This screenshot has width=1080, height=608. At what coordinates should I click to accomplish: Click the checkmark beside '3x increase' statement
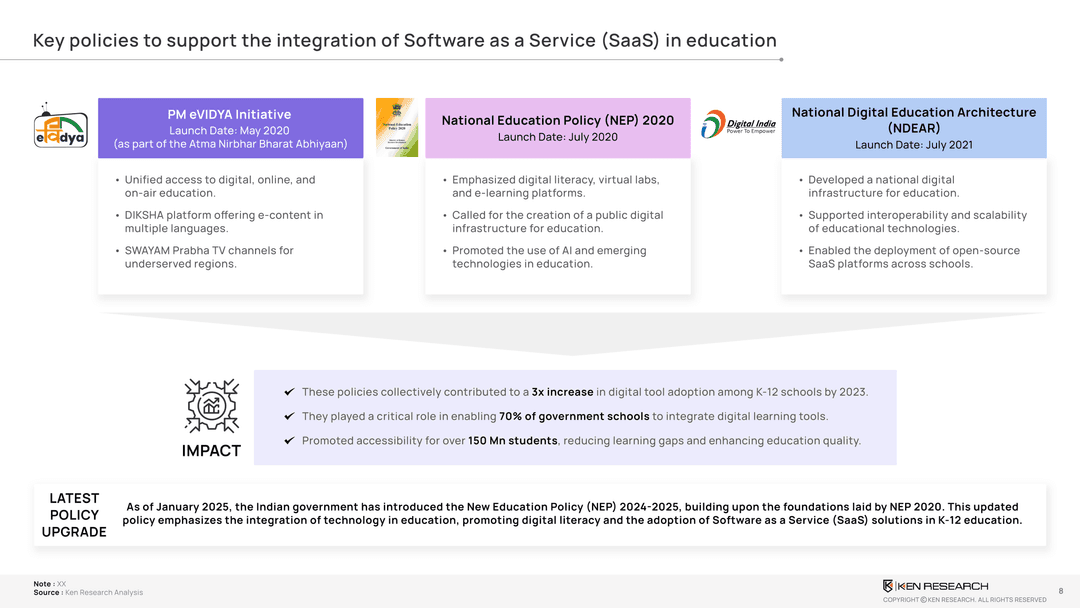(289, 392)
